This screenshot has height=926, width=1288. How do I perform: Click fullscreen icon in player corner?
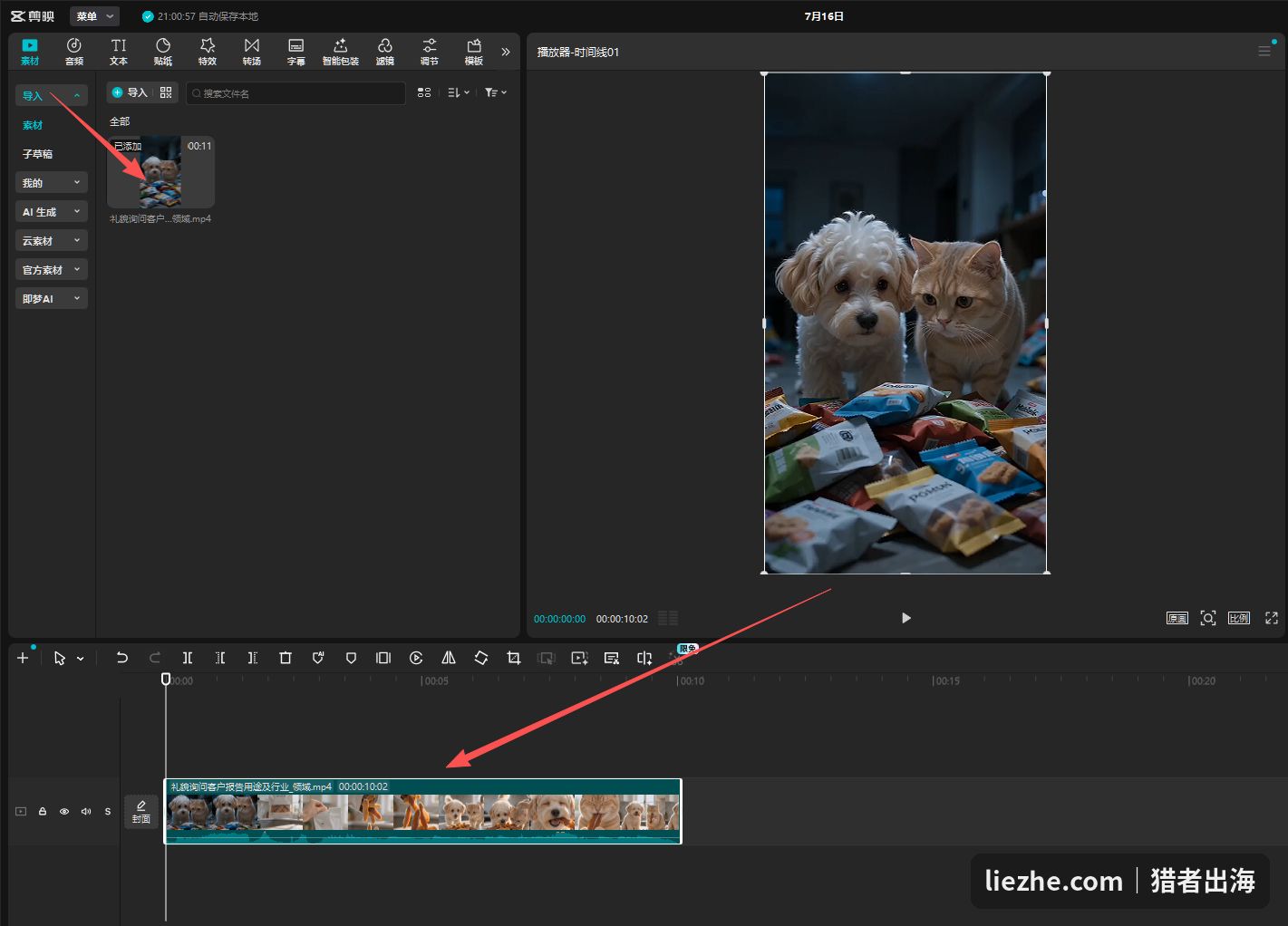pyautogui.click(x=1272, y=618)
